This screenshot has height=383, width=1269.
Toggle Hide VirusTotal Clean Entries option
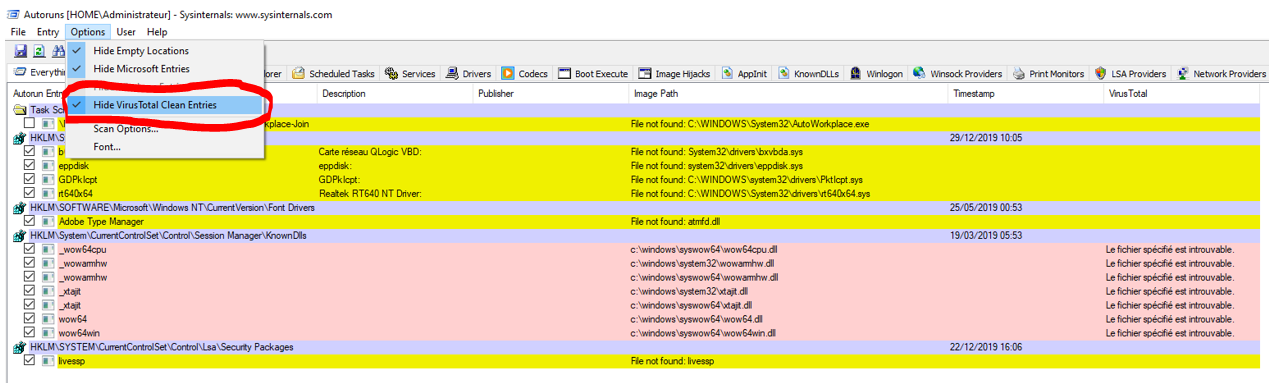(x=165, y=105)
